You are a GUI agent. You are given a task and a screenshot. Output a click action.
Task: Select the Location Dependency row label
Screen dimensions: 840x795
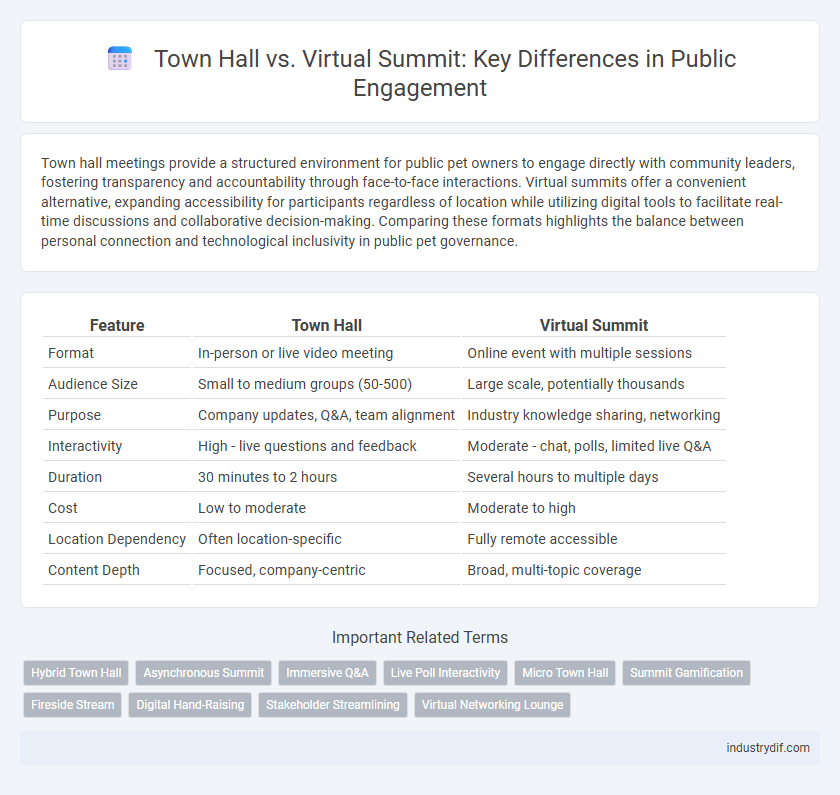point(117,539)
